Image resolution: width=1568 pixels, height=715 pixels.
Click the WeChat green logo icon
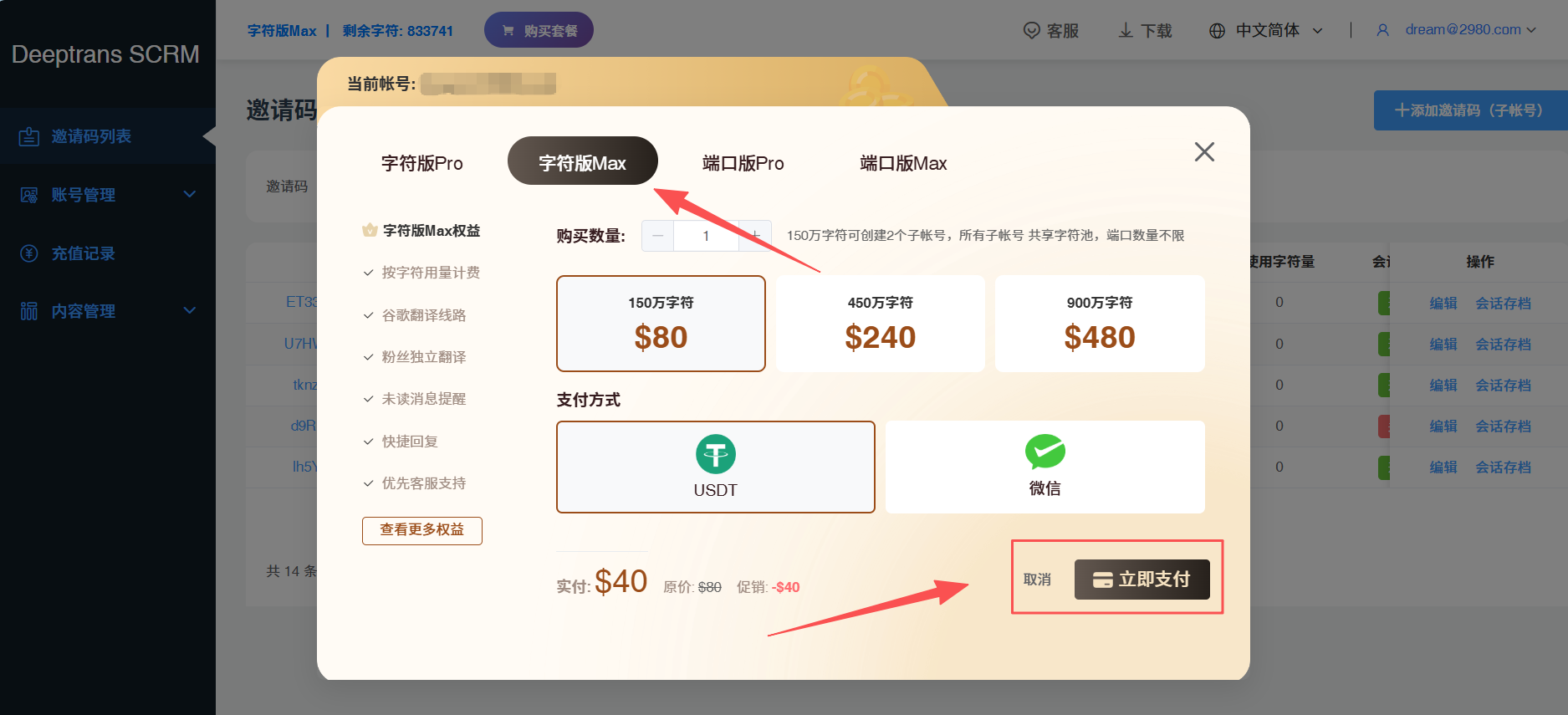pyautogui.click(x=1044, y=452)
